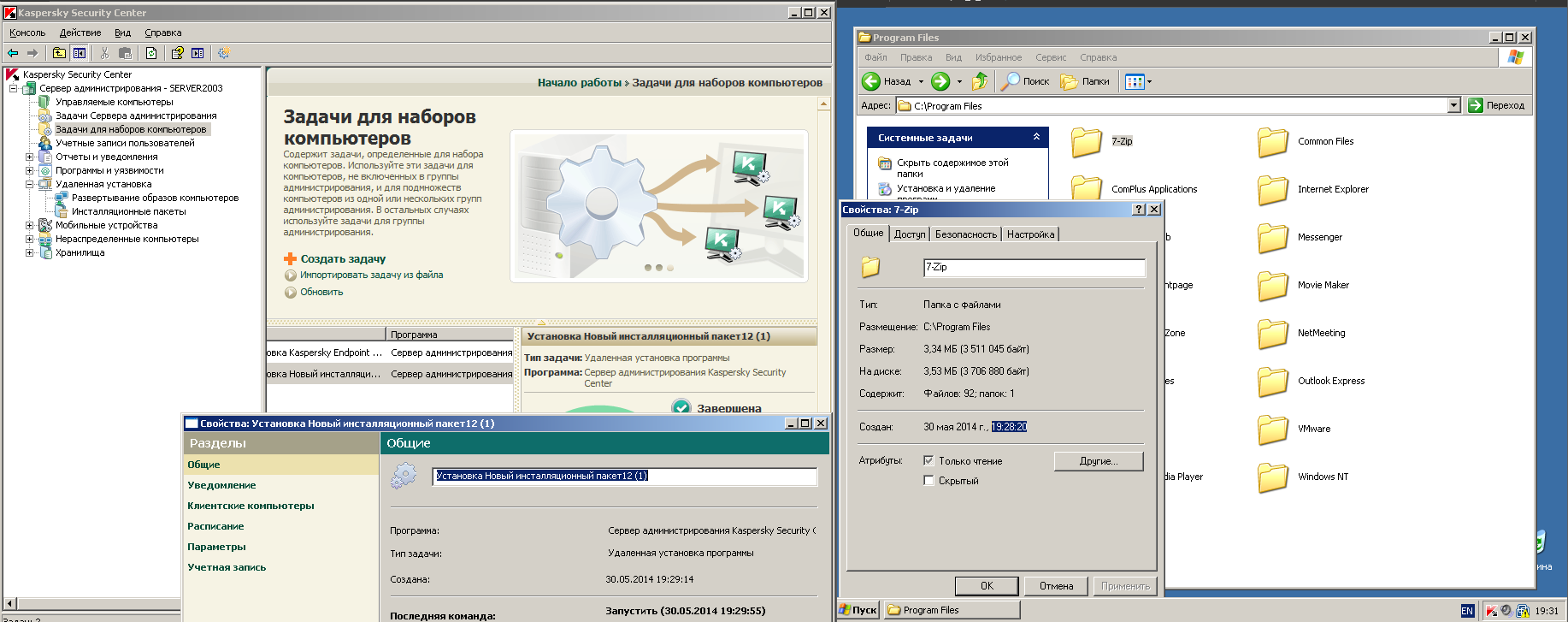The height and width of the screenshot is (622, 1568).
Task: Open the address bar dropdown in Explorer
Action: pyautogui.click(x=1453, y=105)
